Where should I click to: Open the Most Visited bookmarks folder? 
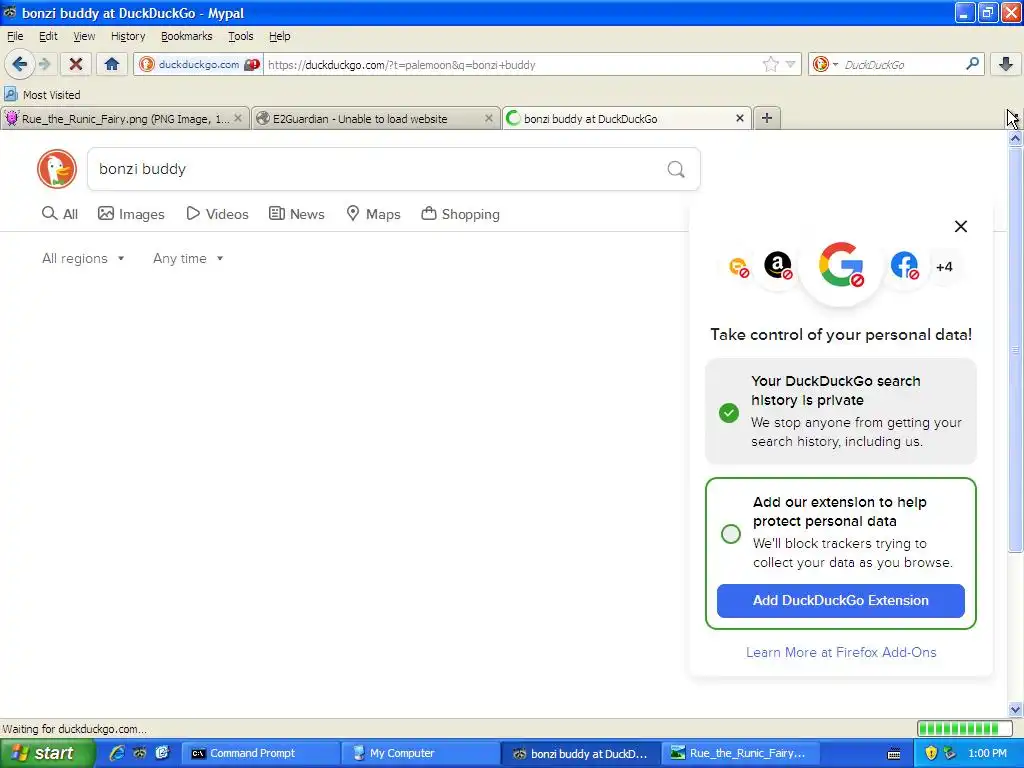point(42,95)
